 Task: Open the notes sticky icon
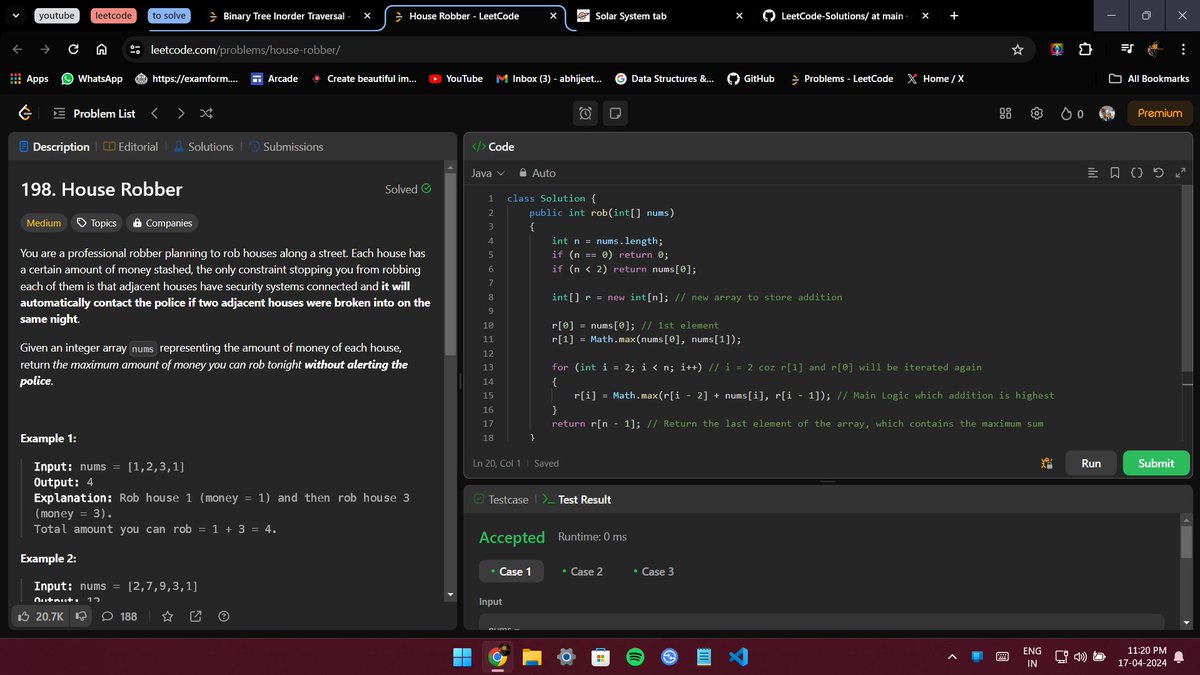(615, 113)
